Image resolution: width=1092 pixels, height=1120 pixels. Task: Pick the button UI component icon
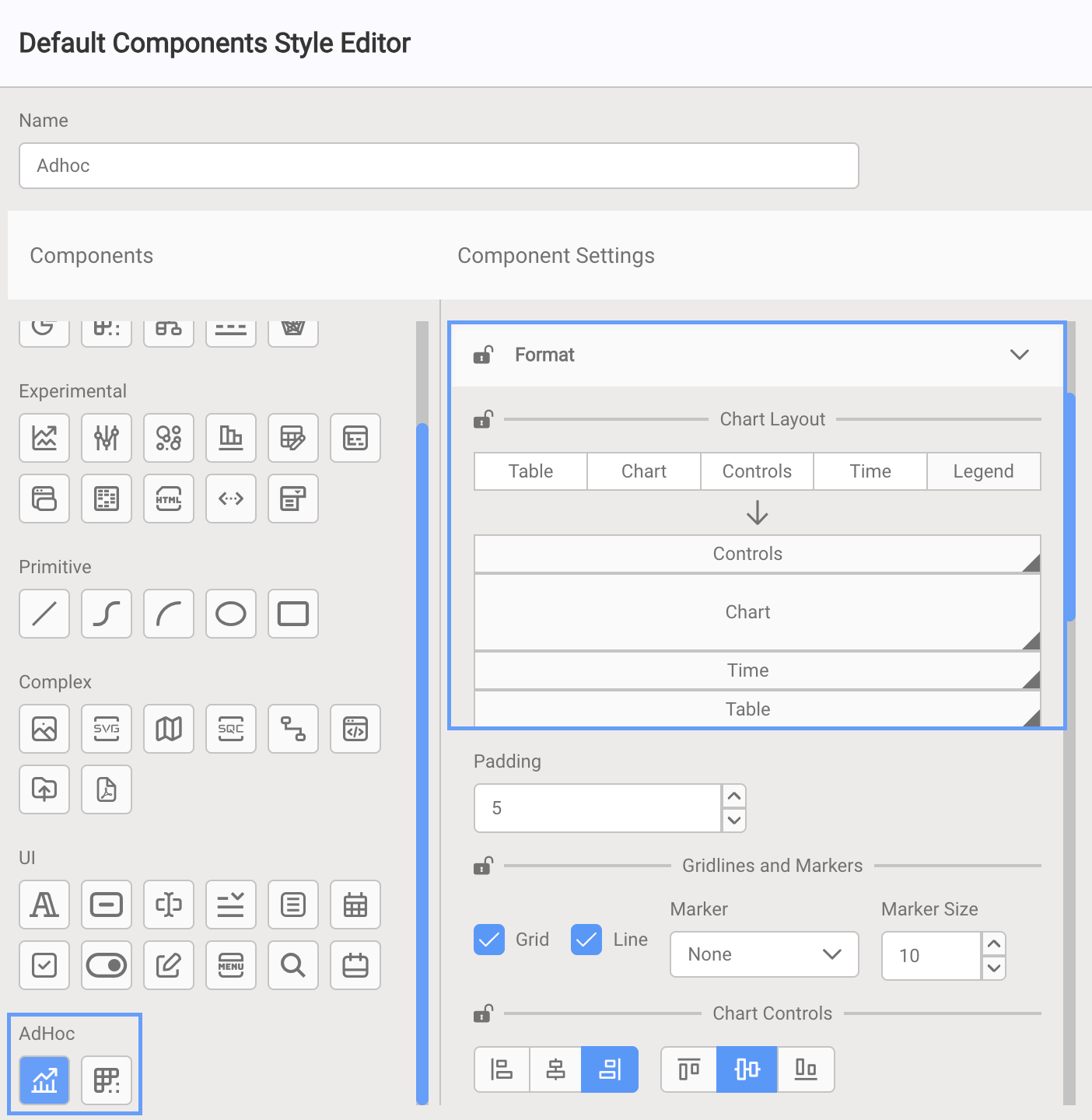(x=107, y=905)
